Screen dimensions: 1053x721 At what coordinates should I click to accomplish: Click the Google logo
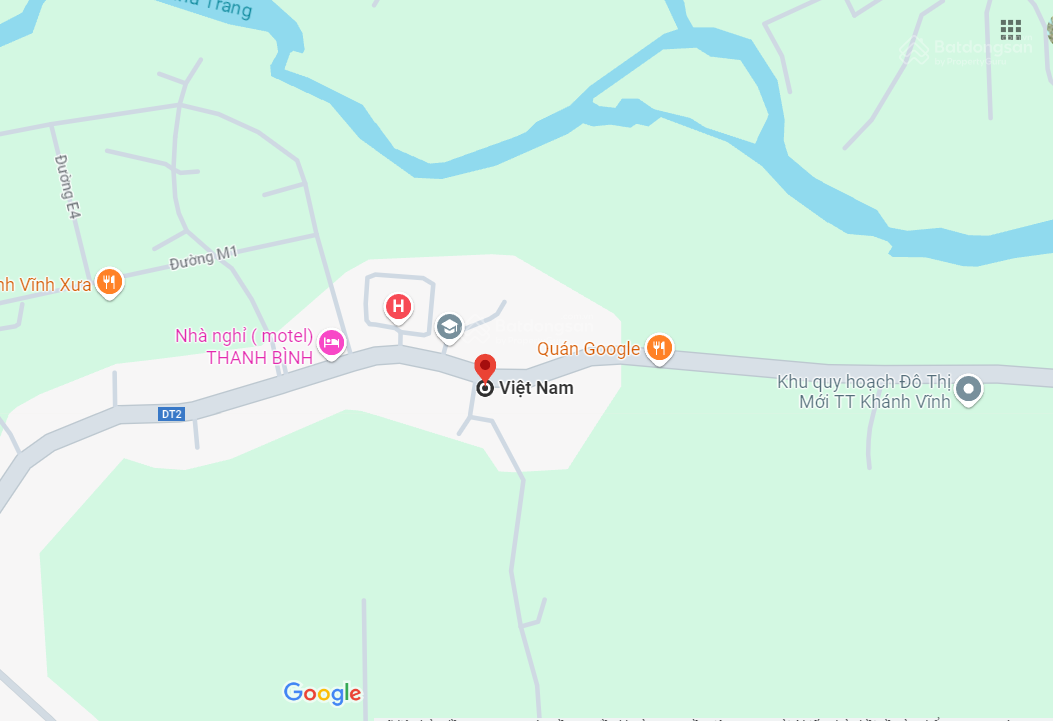[322, 693]
